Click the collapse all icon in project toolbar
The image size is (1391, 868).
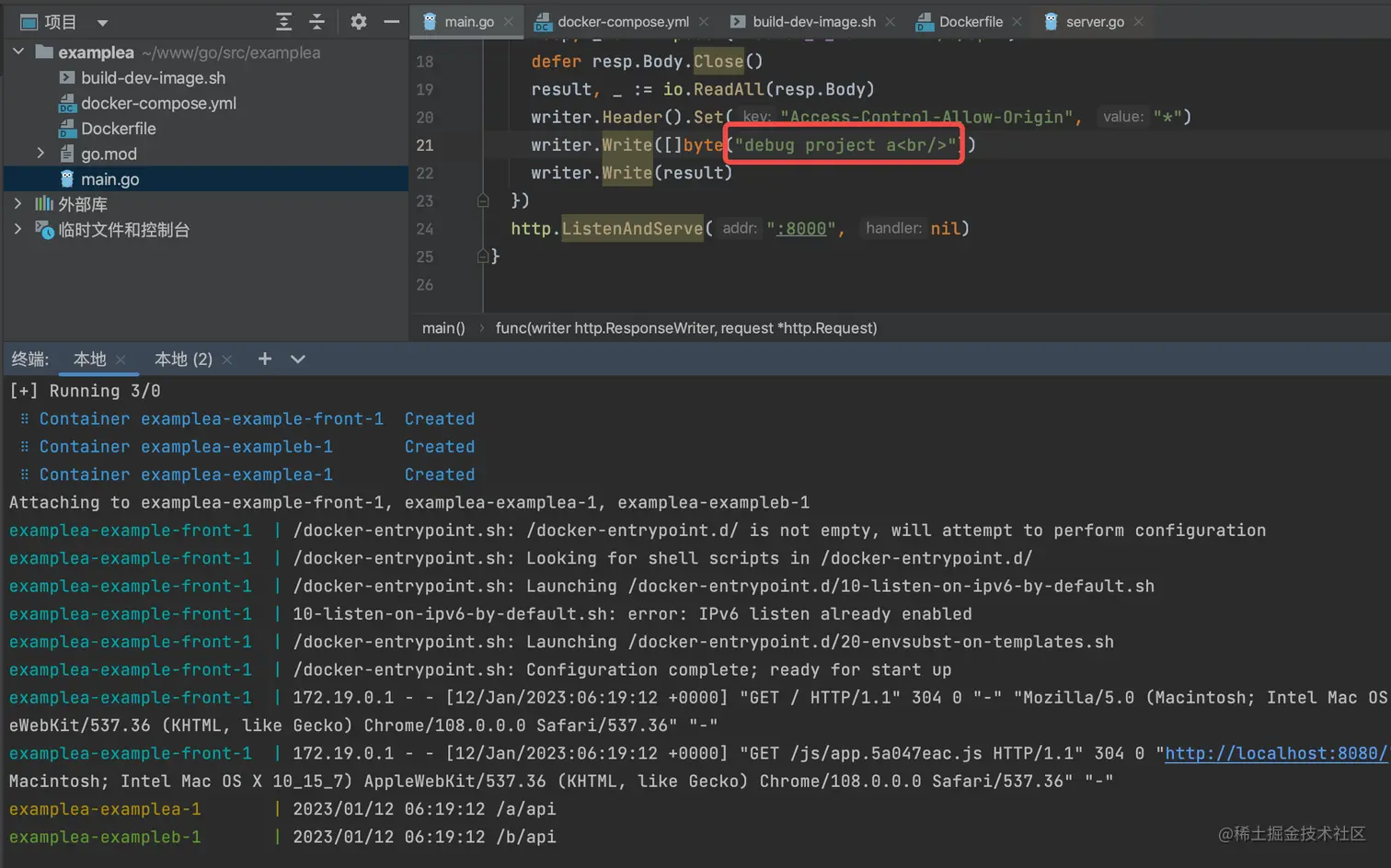[x=316, y=21]
